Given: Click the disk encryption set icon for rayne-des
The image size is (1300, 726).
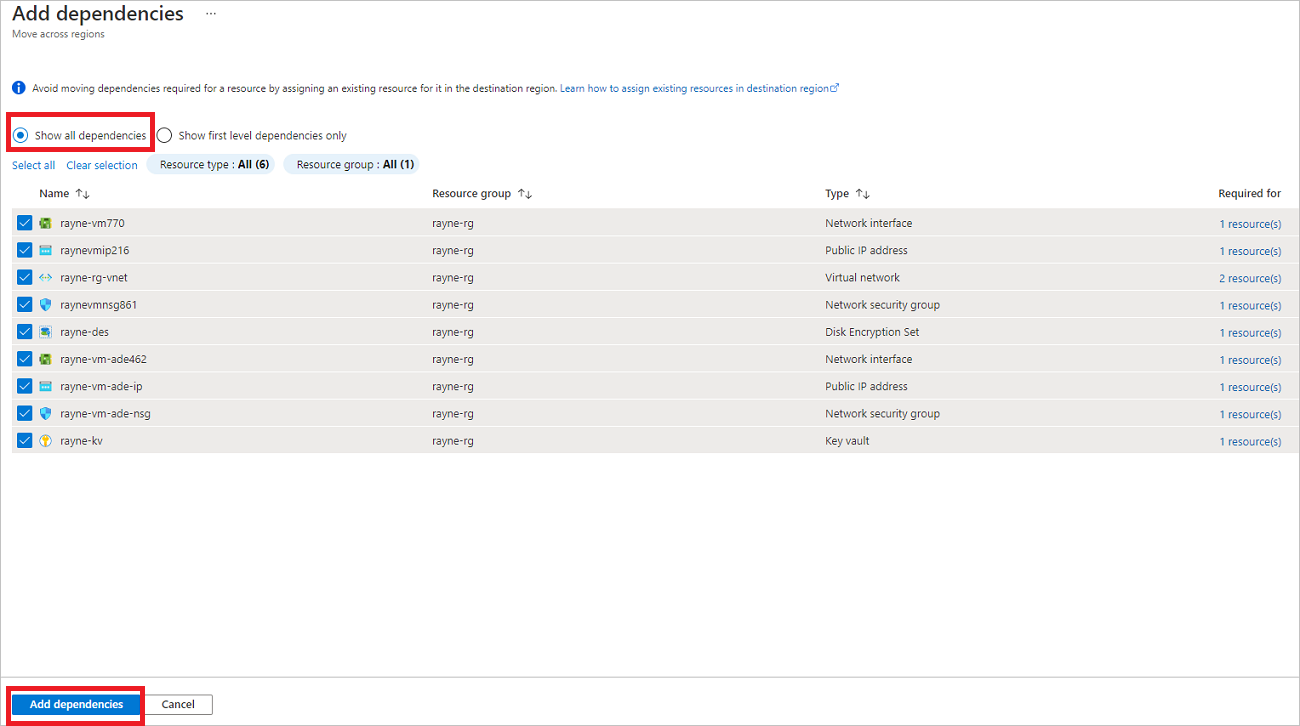Looking at the screenshot, I should (x=45, y=332).
